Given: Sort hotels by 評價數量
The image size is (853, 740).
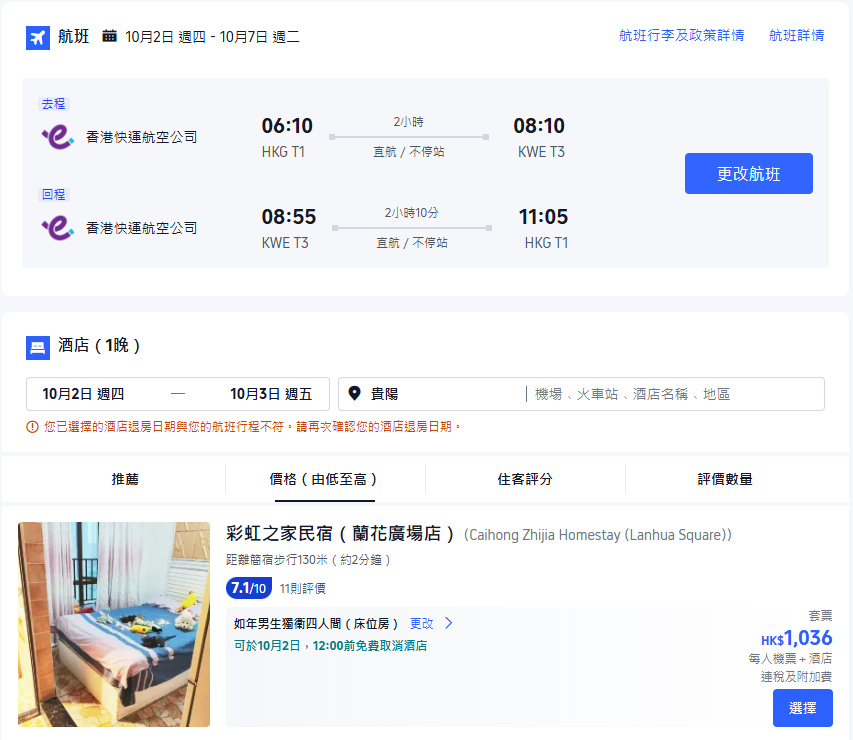Looking at the screenshot, I should [726, 479].
